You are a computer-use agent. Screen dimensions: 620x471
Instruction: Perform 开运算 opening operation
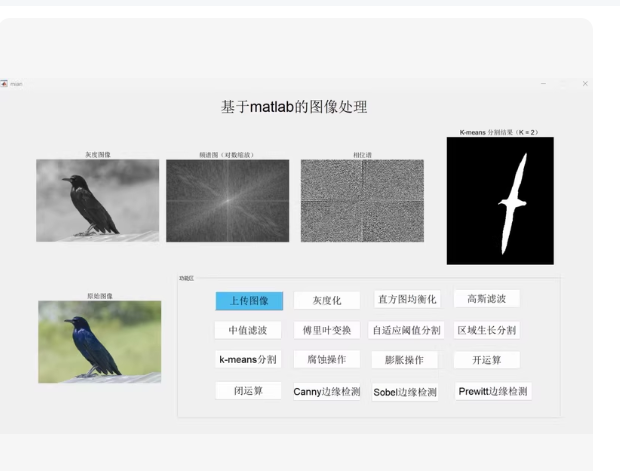[487, 360]
